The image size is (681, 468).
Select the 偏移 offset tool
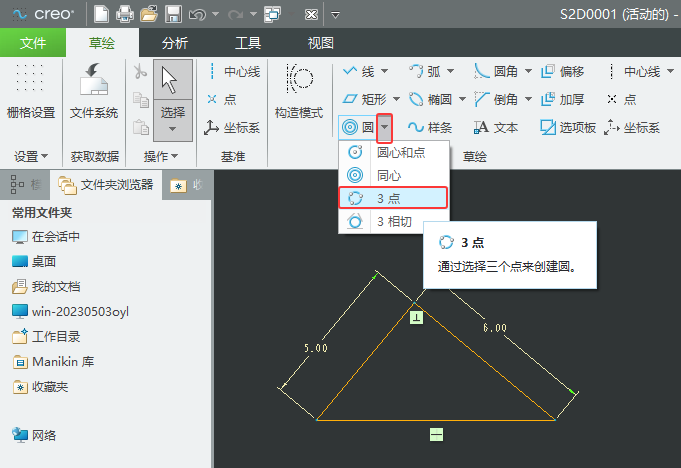click(563, 71)
